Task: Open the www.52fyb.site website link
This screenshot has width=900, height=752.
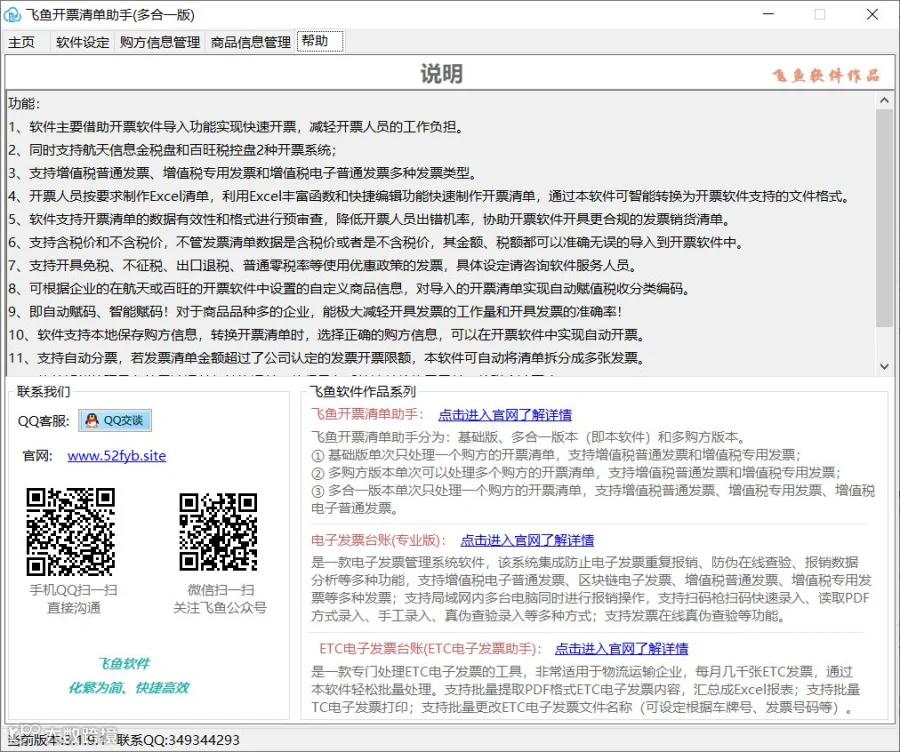Action: (117, 456)
